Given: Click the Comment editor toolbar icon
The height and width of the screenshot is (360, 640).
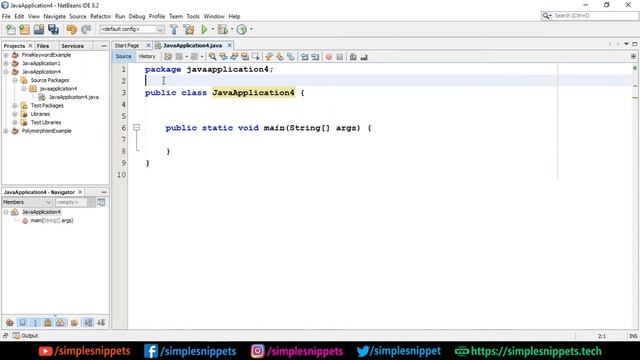Looking at the screenshot, I should coord(353,57).
